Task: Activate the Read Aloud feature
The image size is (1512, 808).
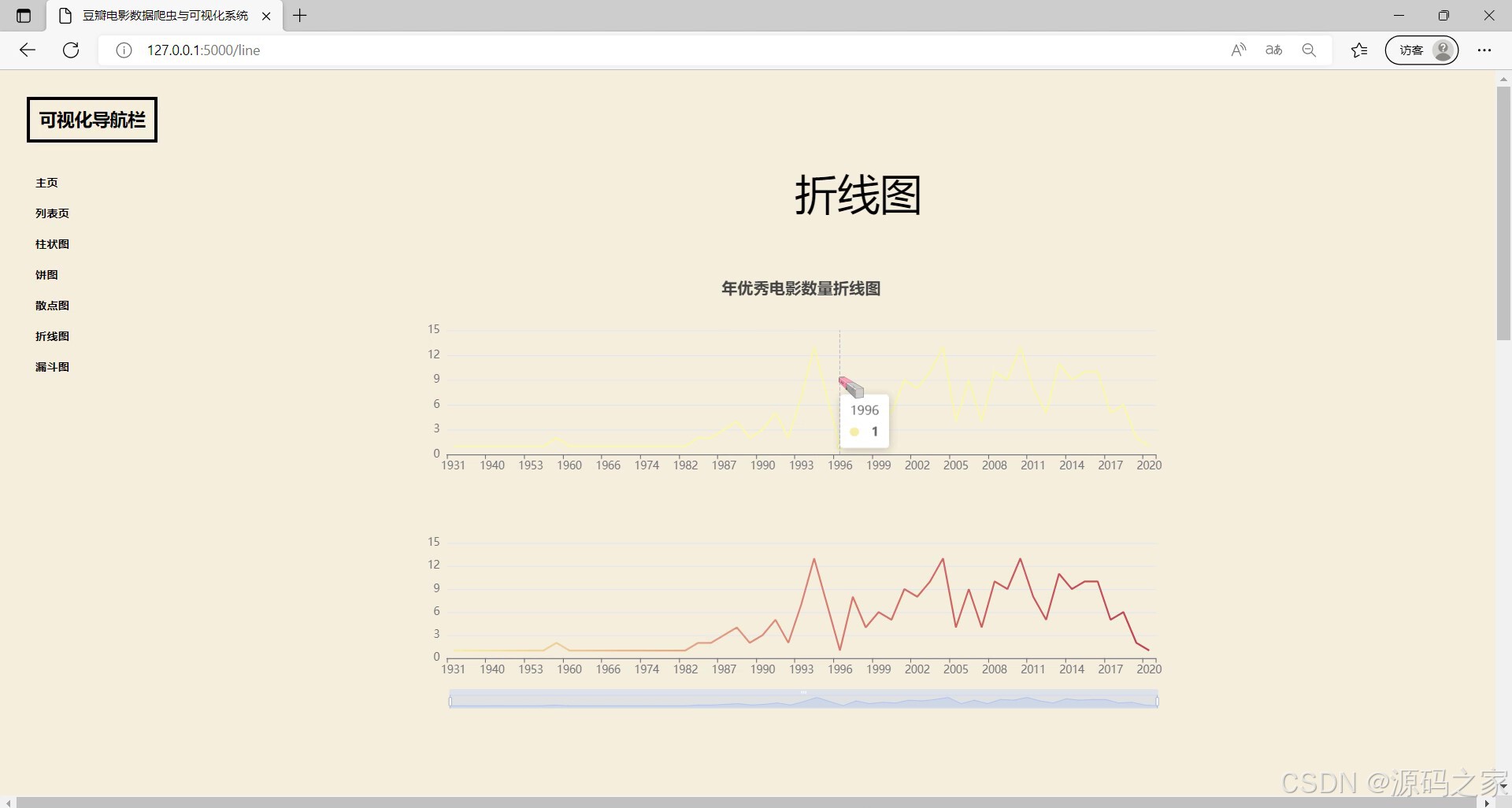Action: pos(1238,50)
